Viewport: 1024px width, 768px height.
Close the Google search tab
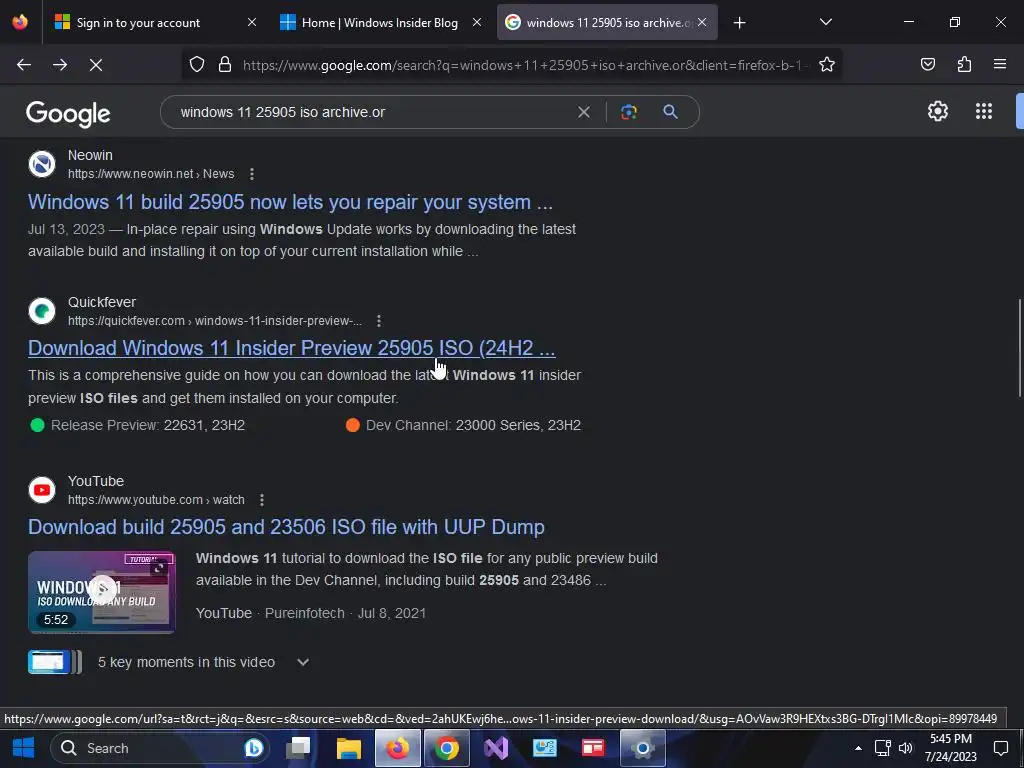click(x=702, y=23)
